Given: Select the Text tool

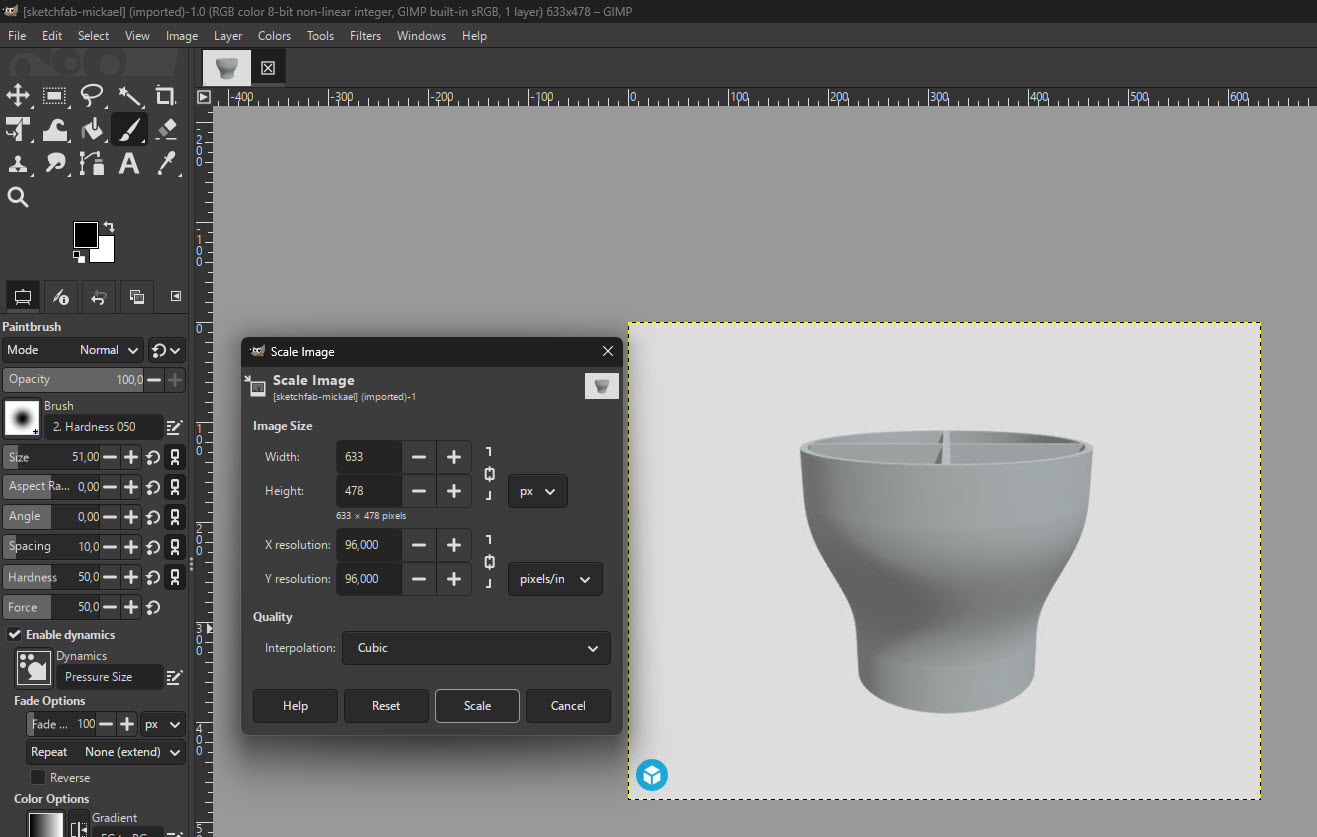Looking at the screenshot, I should (129, 163).
